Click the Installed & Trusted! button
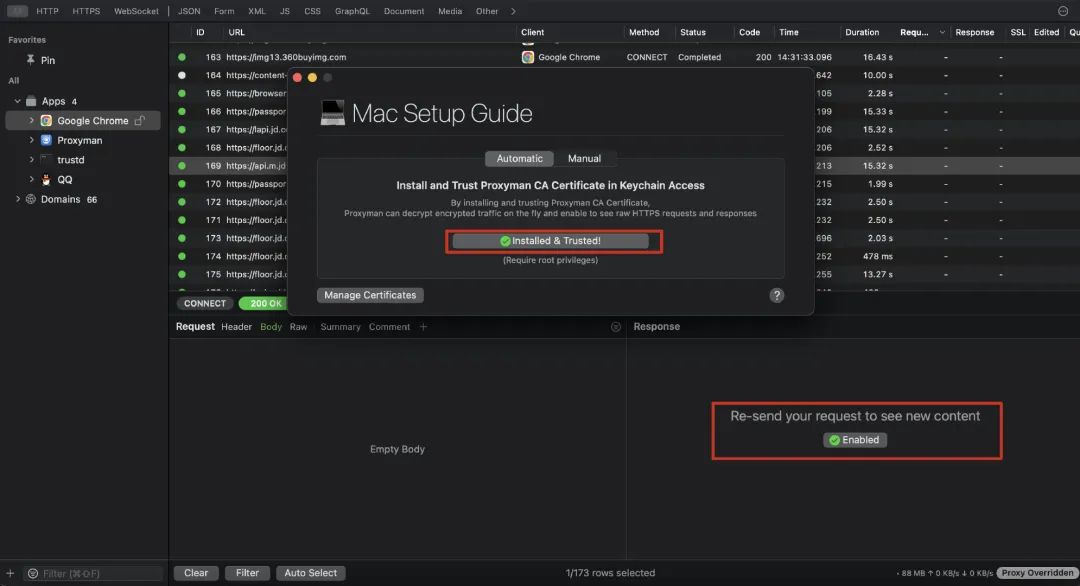Image resolution: width=1080 pixels, height=586 pixels. [550, 241]
